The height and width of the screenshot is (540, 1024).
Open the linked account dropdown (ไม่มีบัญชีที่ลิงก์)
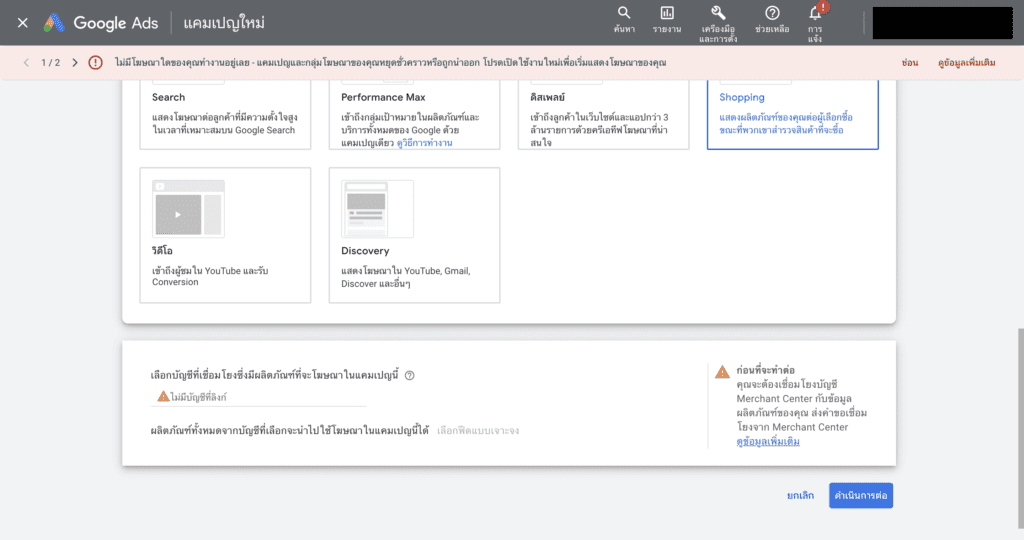click(259, 397)
